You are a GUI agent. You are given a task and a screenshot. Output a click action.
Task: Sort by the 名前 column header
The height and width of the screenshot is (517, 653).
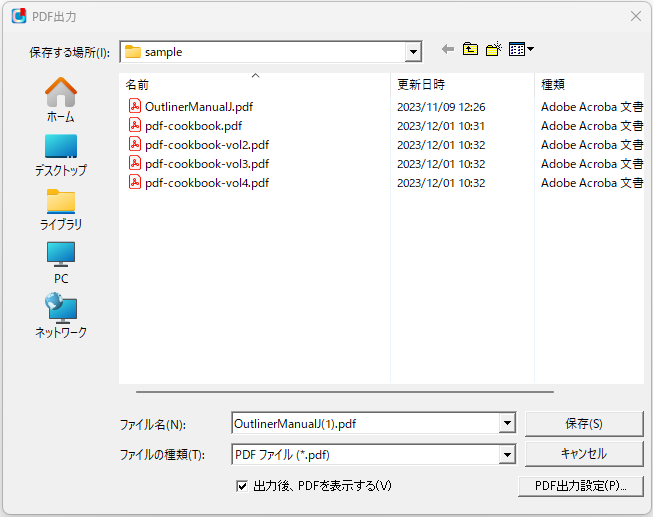pyautogui.click(x=255, y=85)
